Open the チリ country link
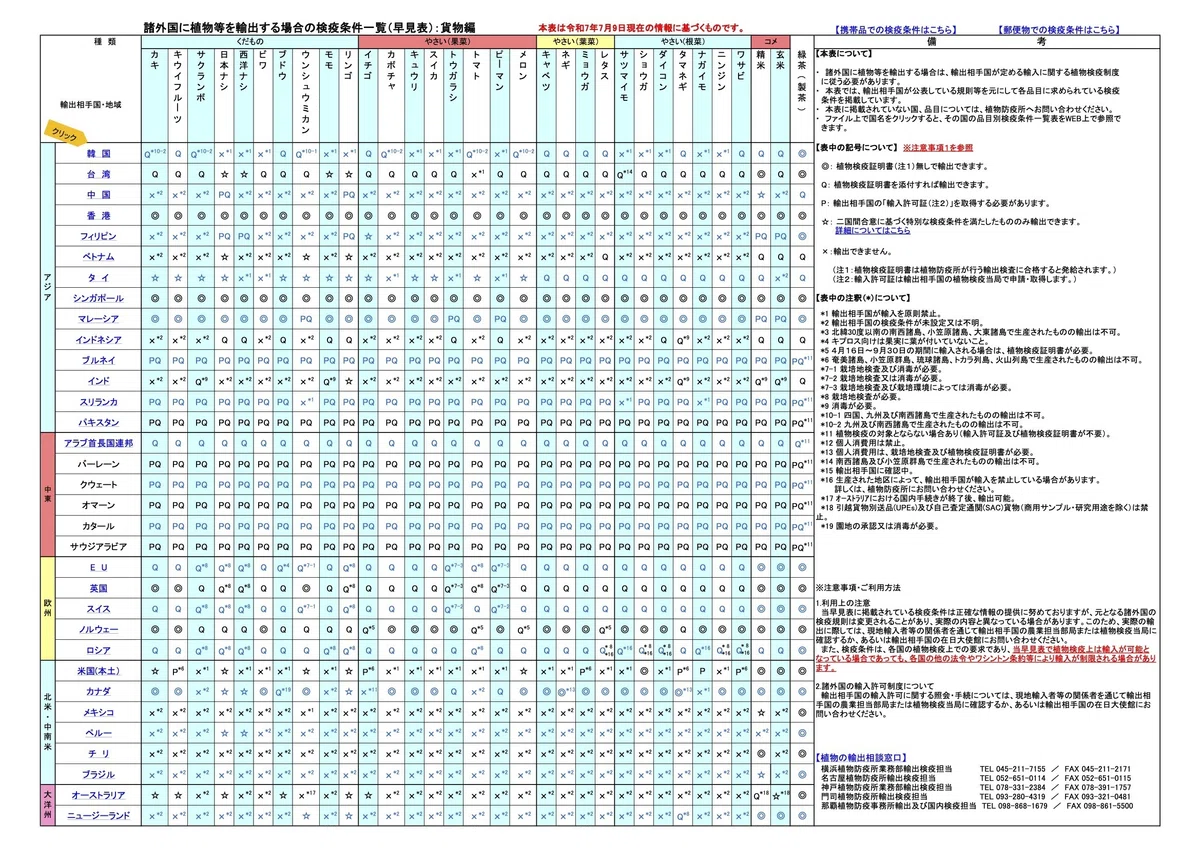The width and height of the screenshot is (1200, 848). pyautogui.click(x=98, y=753)
